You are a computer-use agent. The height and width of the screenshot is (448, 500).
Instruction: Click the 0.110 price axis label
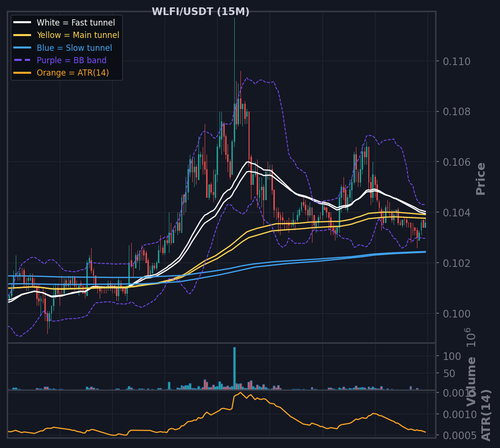pos(456,61)
